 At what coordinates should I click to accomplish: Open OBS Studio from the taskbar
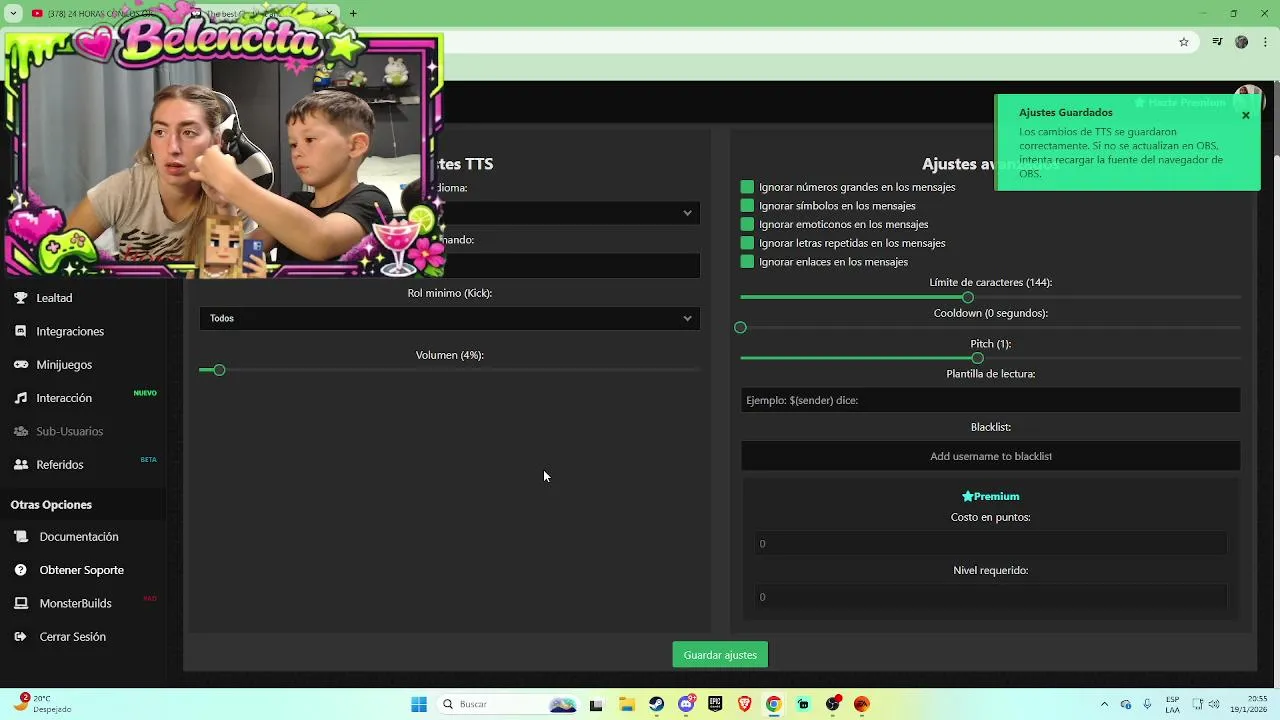pos(833,704)
